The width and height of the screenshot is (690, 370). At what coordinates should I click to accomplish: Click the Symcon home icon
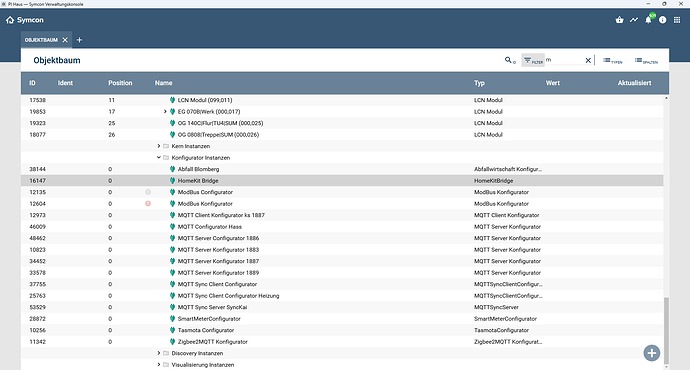(x=10, y=20)
